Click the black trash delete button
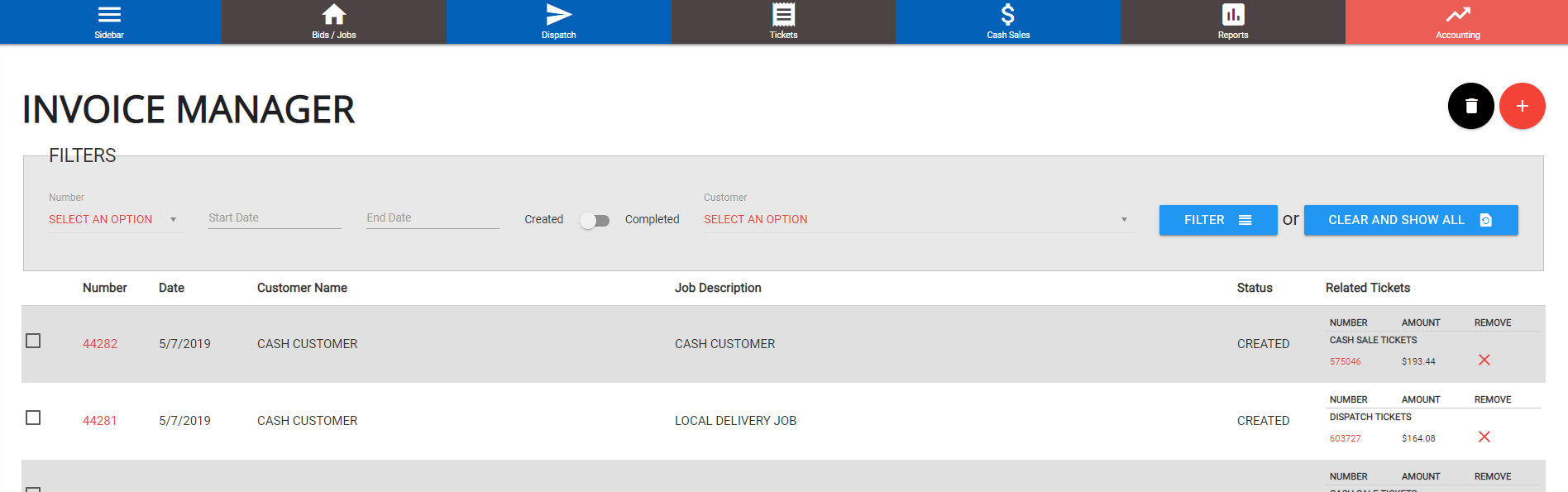This screenshot has height=492, width=1568. click(x=1470, y=106)
